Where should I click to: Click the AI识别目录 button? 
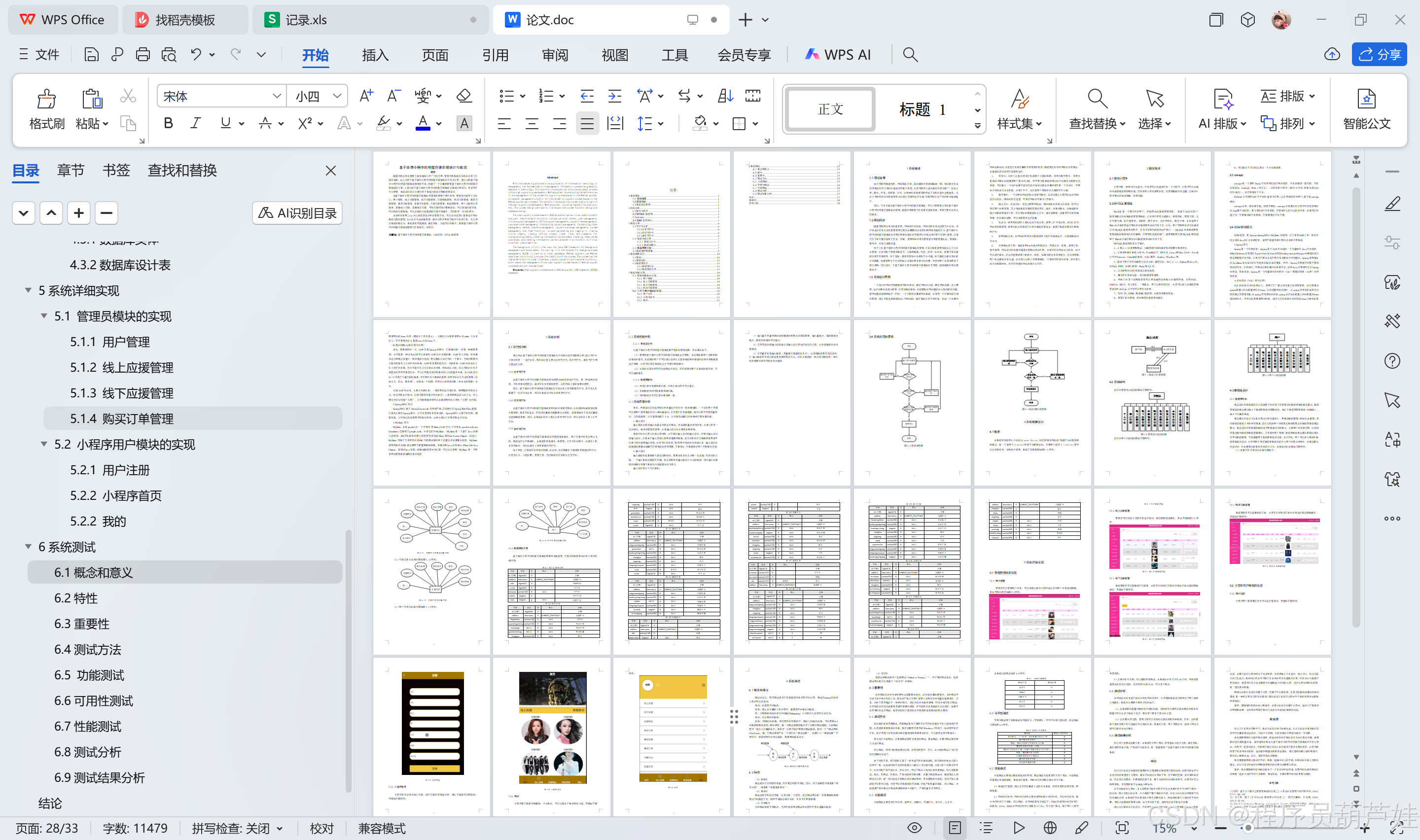click(297, 213)
